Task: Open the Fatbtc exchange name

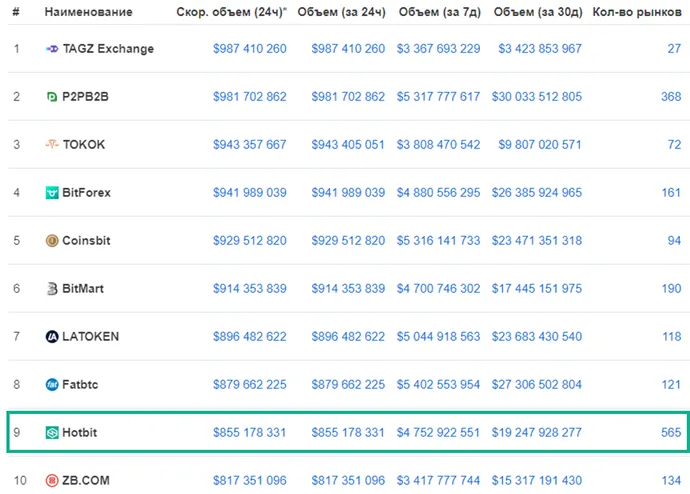Action: 80,384
